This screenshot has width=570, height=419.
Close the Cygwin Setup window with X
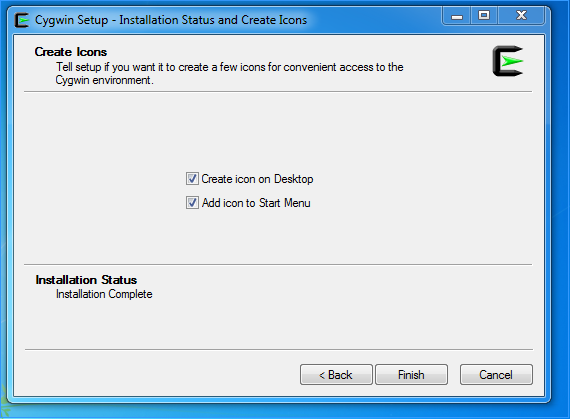521,16
